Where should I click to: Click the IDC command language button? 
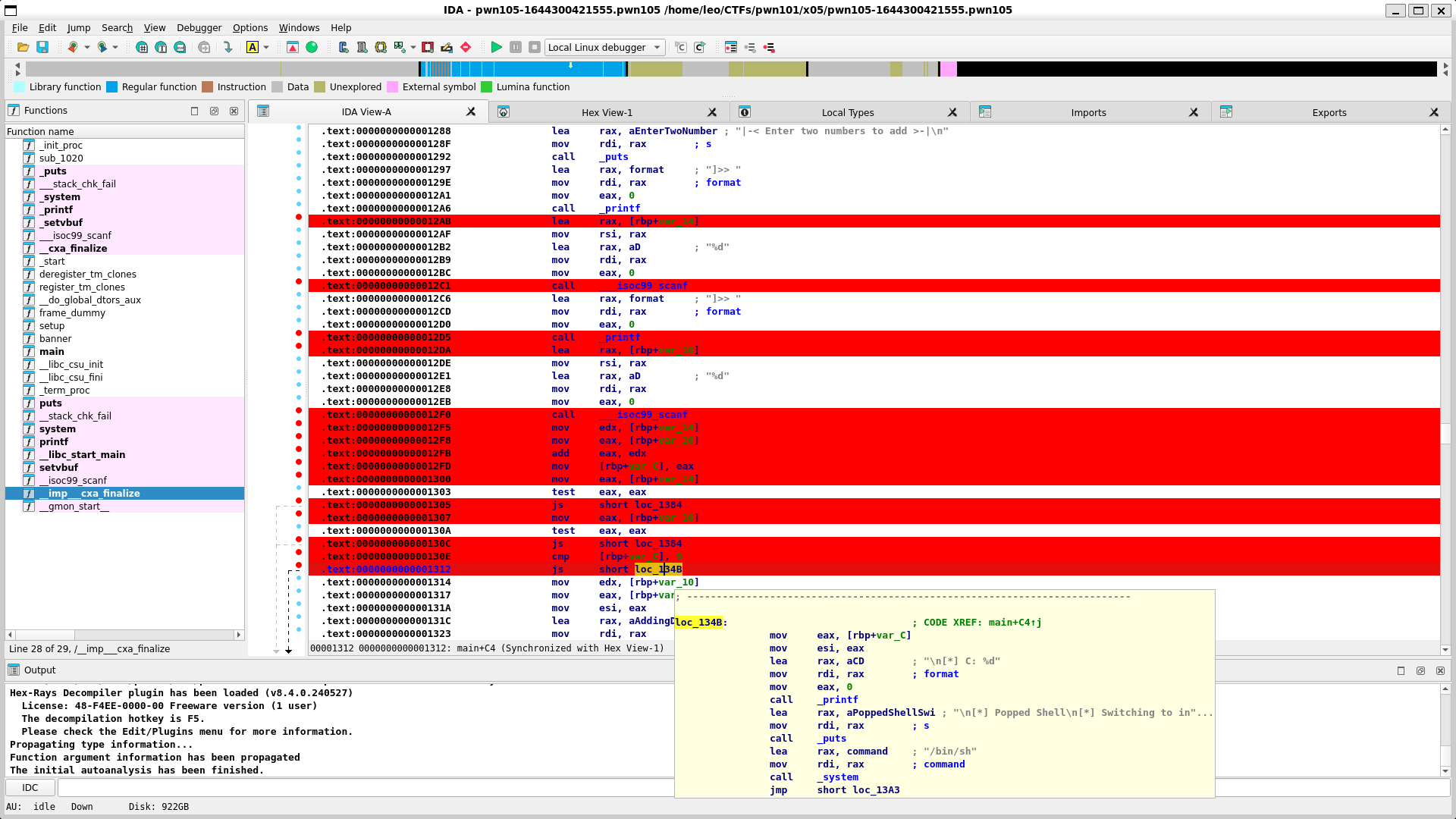[x=30, y=787]
